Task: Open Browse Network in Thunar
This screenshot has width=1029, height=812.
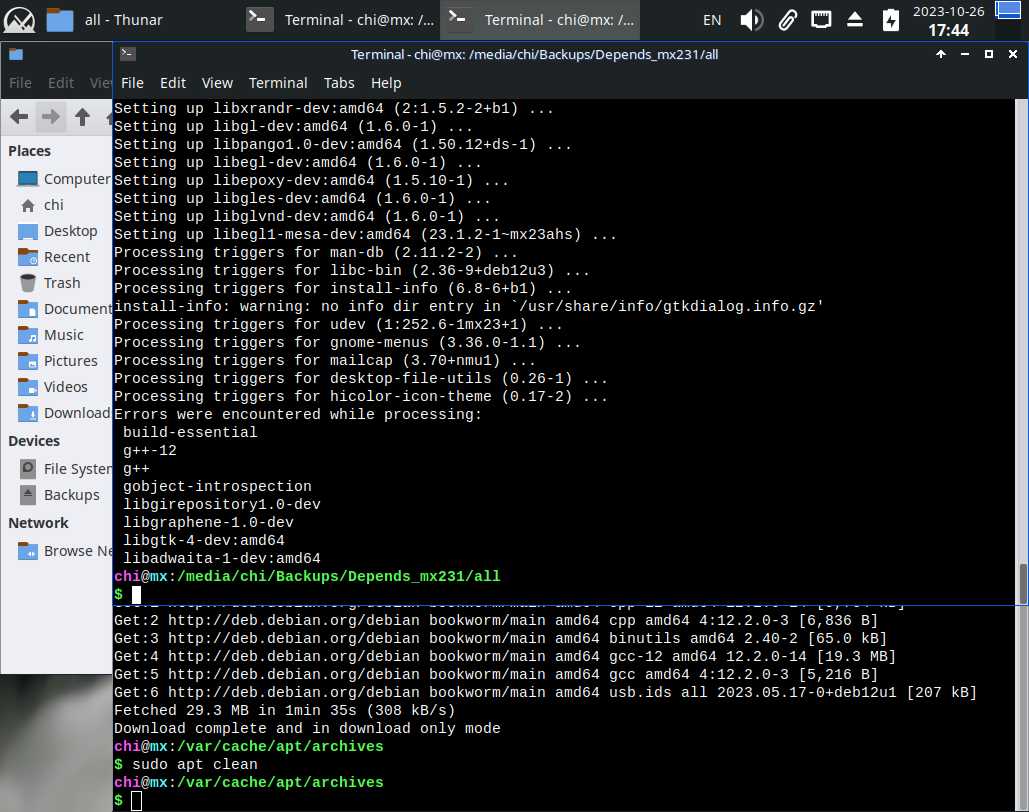Action: 64,551
